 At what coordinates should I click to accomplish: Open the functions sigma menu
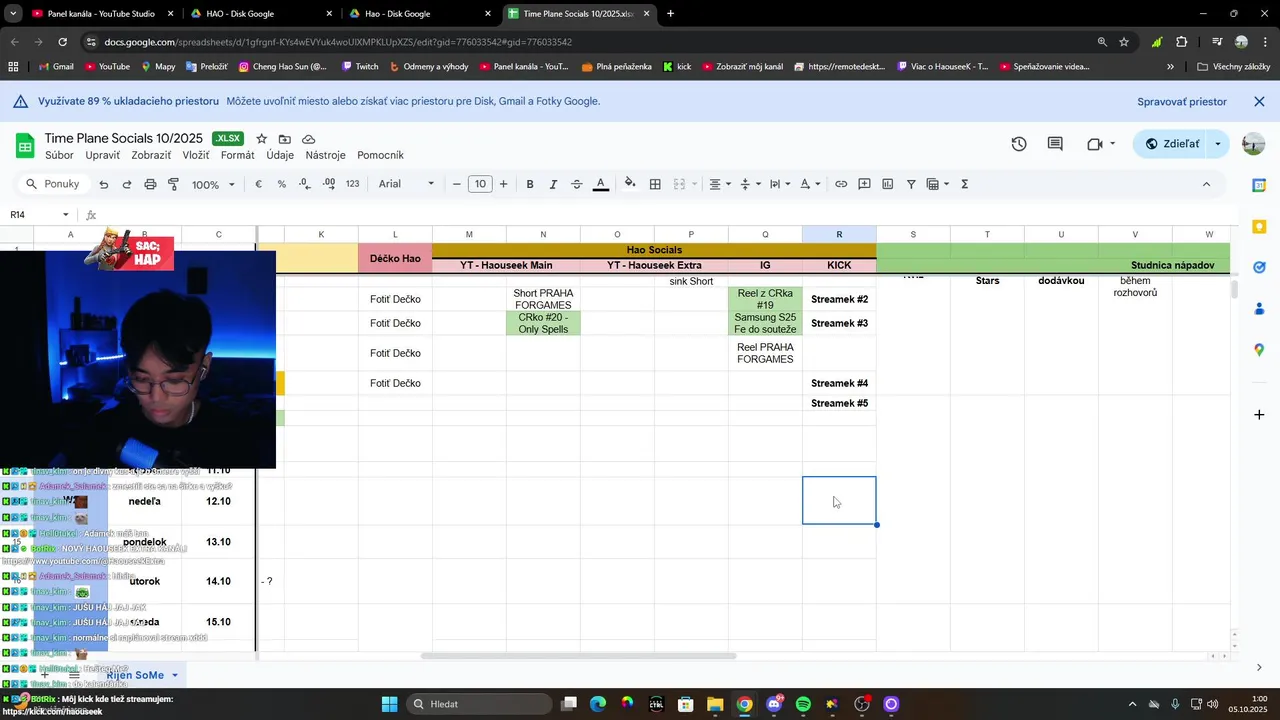point(965,184)
